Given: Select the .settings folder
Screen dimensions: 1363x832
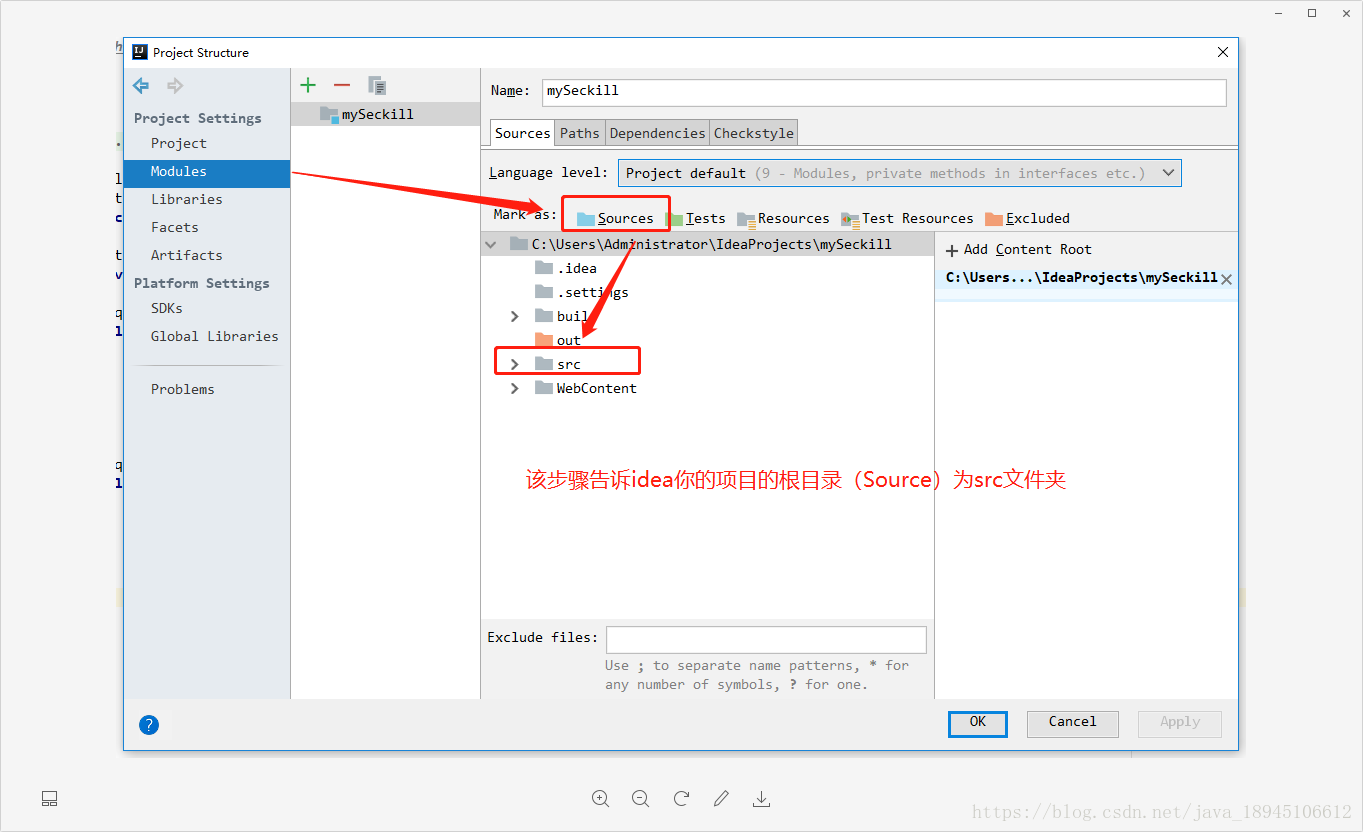Looking at the screenshot, I should 582,292.
